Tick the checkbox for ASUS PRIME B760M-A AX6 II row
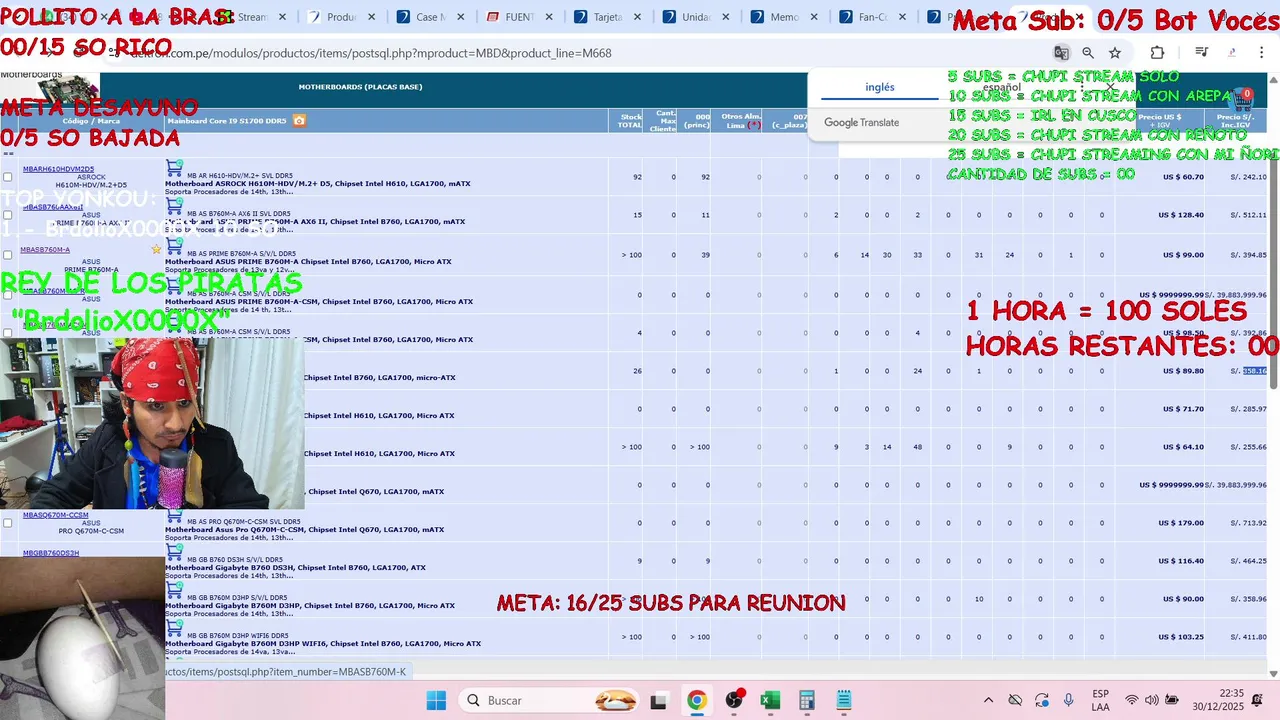Image resolution: width=1280 pixels, height=720 pixels. (x=8, y=215)
